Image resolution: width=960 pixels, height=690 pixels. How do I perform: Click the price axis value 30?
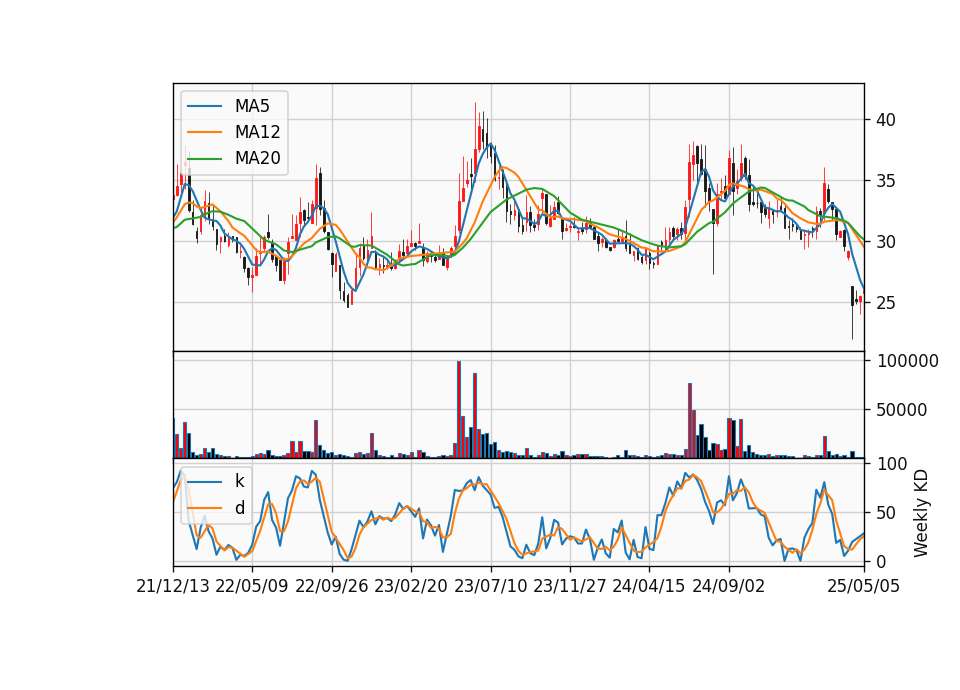click(886, 242)
